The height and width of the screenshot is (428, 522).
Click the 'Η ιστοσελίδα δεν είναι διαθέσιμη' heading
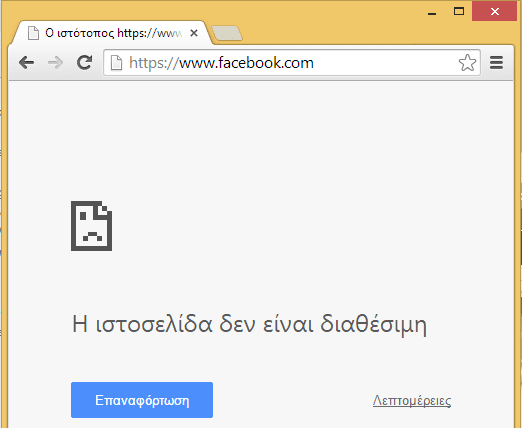click(249, 324)
